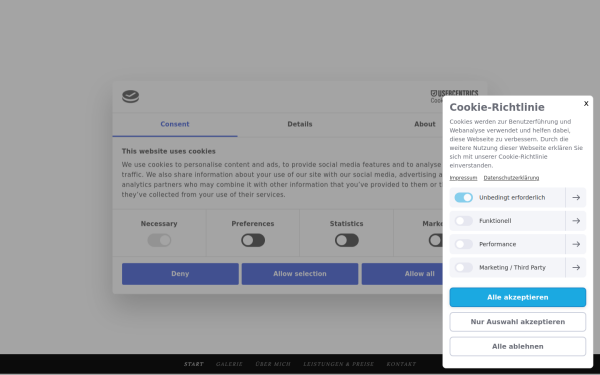Click the Funktionell label text

495,221
